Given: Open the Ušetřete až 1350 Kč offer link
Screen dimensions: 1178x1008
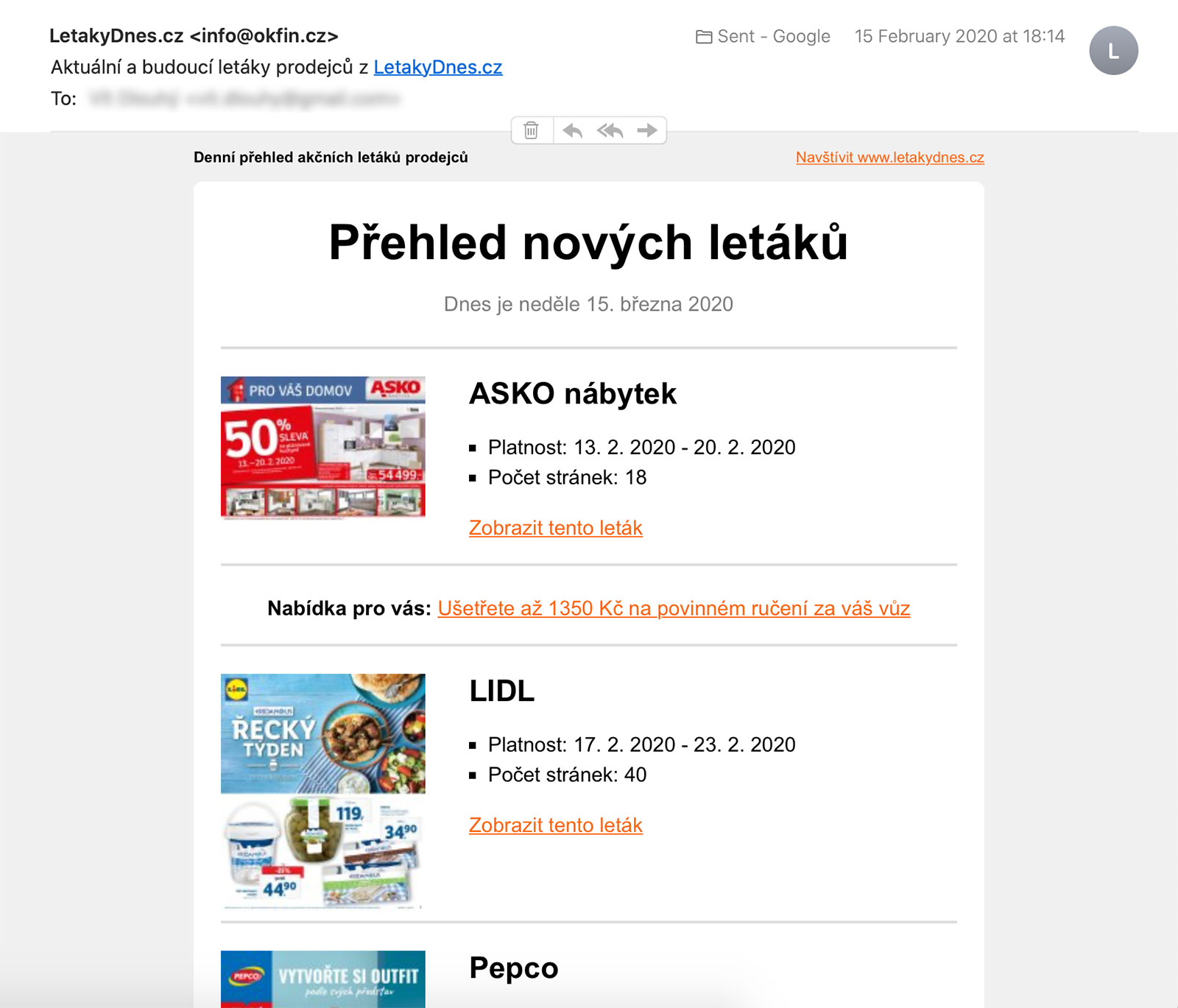Looking at the screenshot, I should point(674,608).
